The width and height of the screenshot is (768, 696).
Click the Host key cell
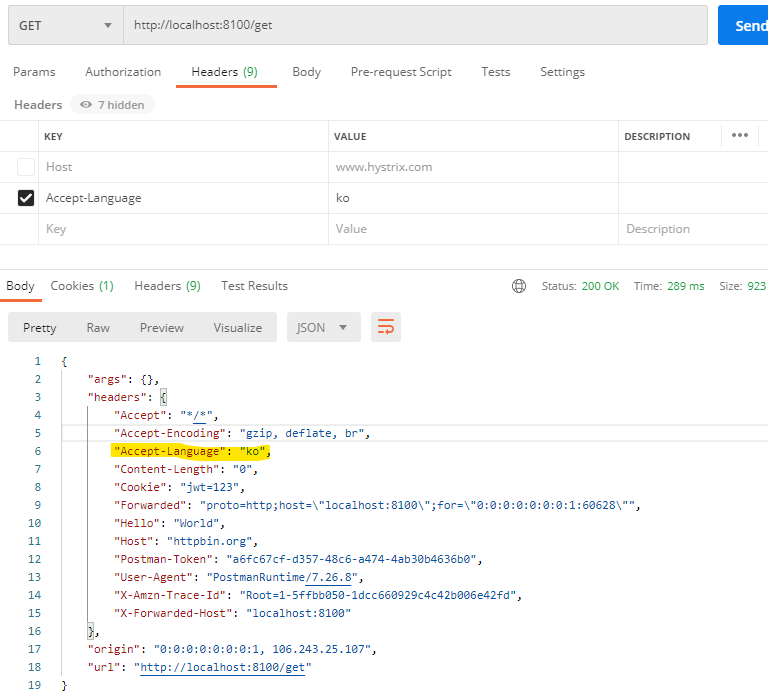(x=184, y=167)
